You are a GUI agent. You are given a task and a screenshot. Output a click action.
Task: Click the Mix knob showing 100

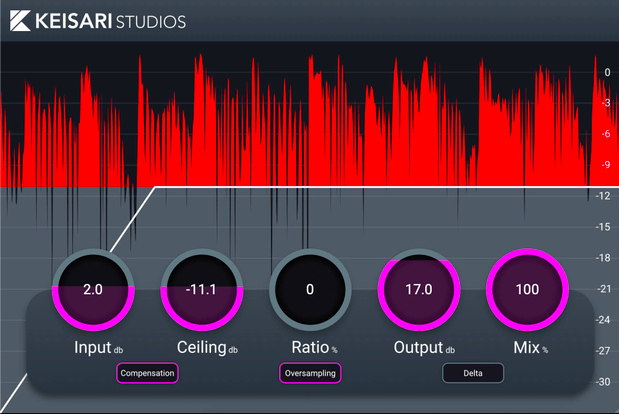(527, 290)
